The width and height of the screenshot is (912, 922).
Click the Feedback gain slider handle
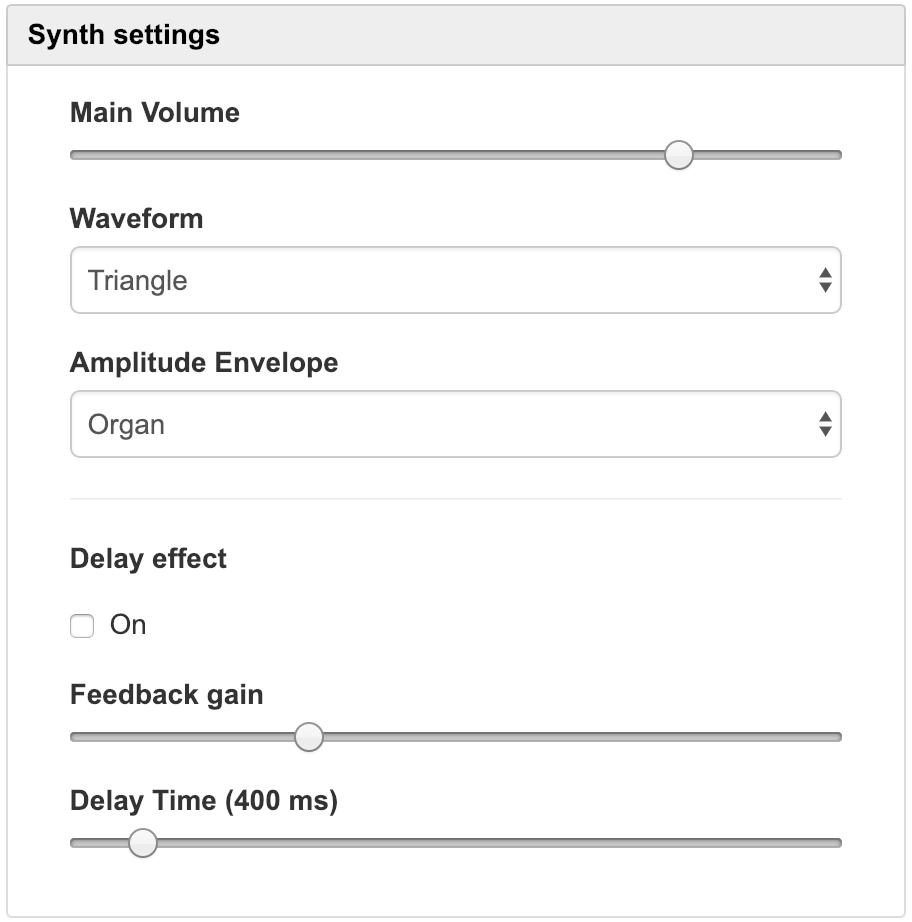pos(309,737)
